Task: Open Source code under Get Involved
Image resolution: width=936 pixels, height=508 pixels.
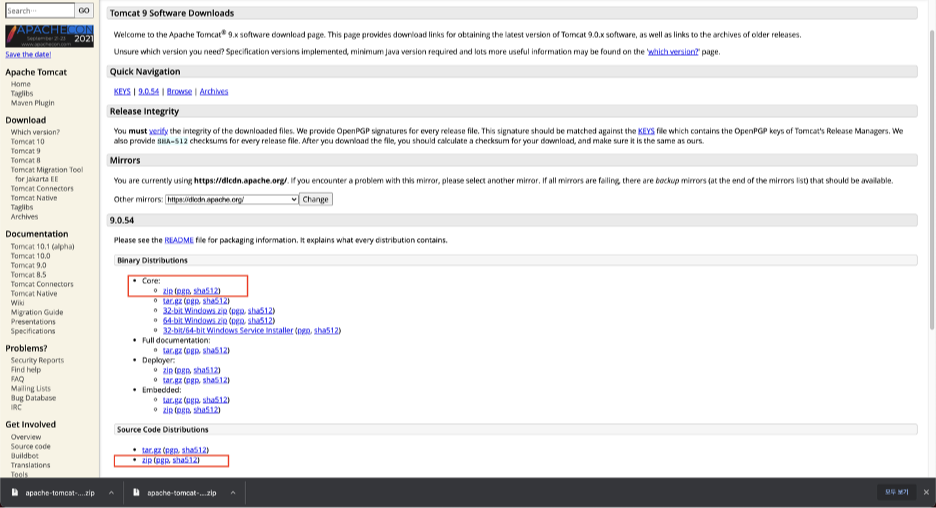Action: (x=30, y=447)
